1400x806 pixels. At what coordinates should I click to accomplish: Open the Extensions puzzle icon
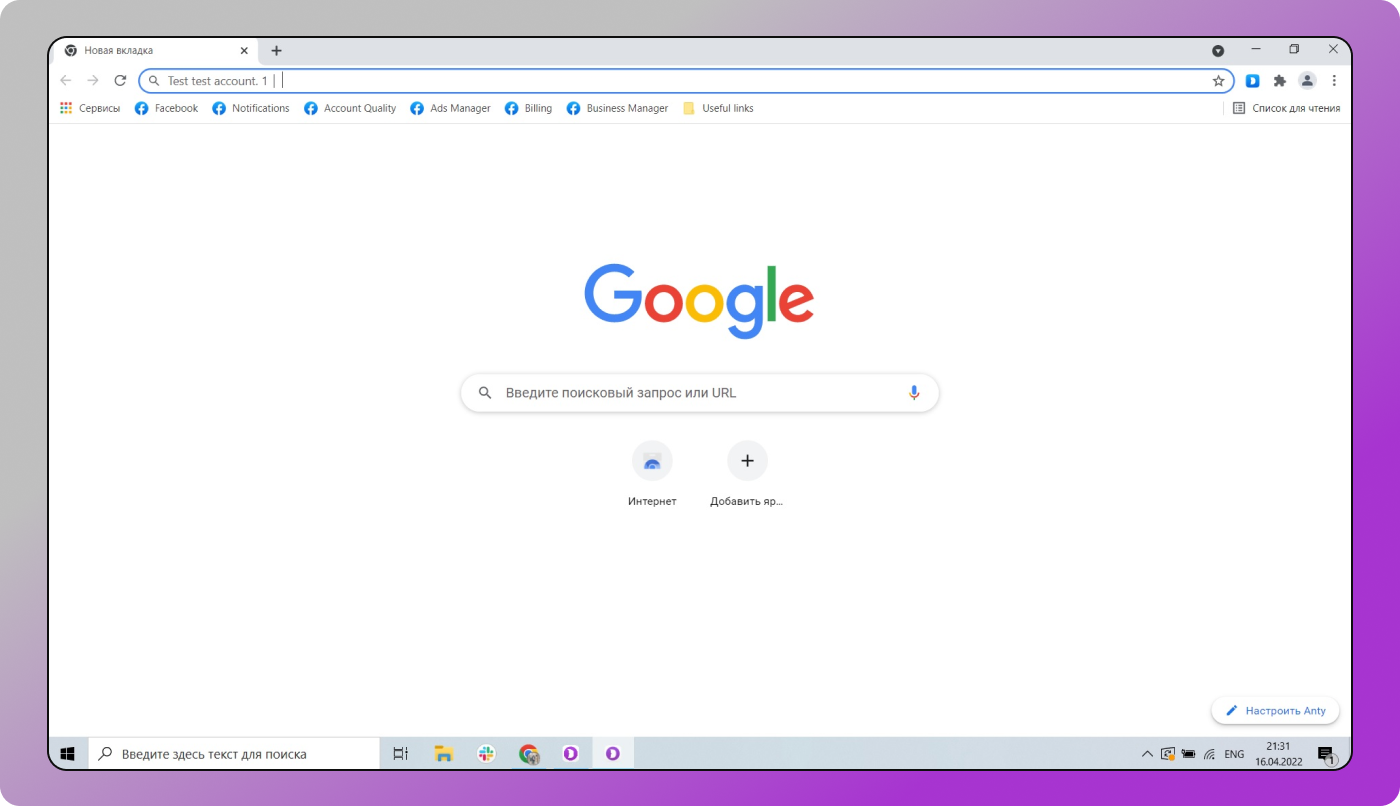[x=1279, y=81]
